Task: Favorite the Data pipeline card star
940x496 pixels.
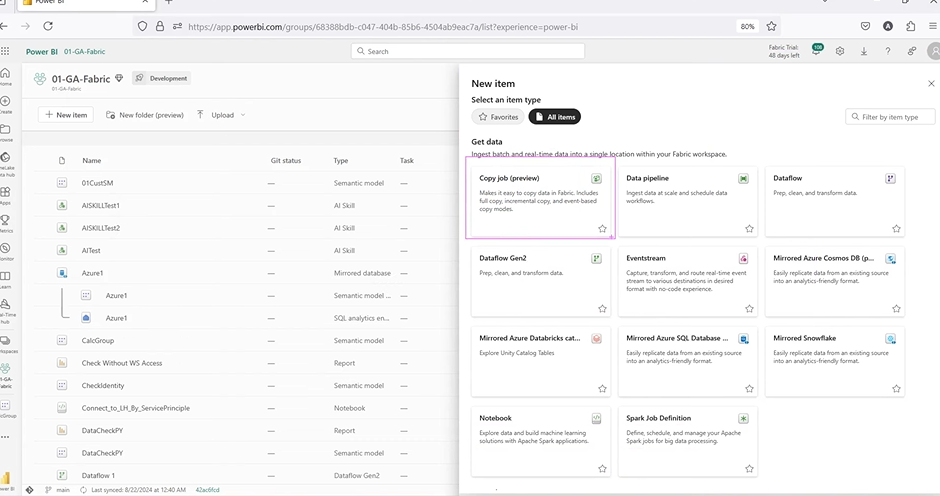Action: pyautogui.click(x=749, y=229)
